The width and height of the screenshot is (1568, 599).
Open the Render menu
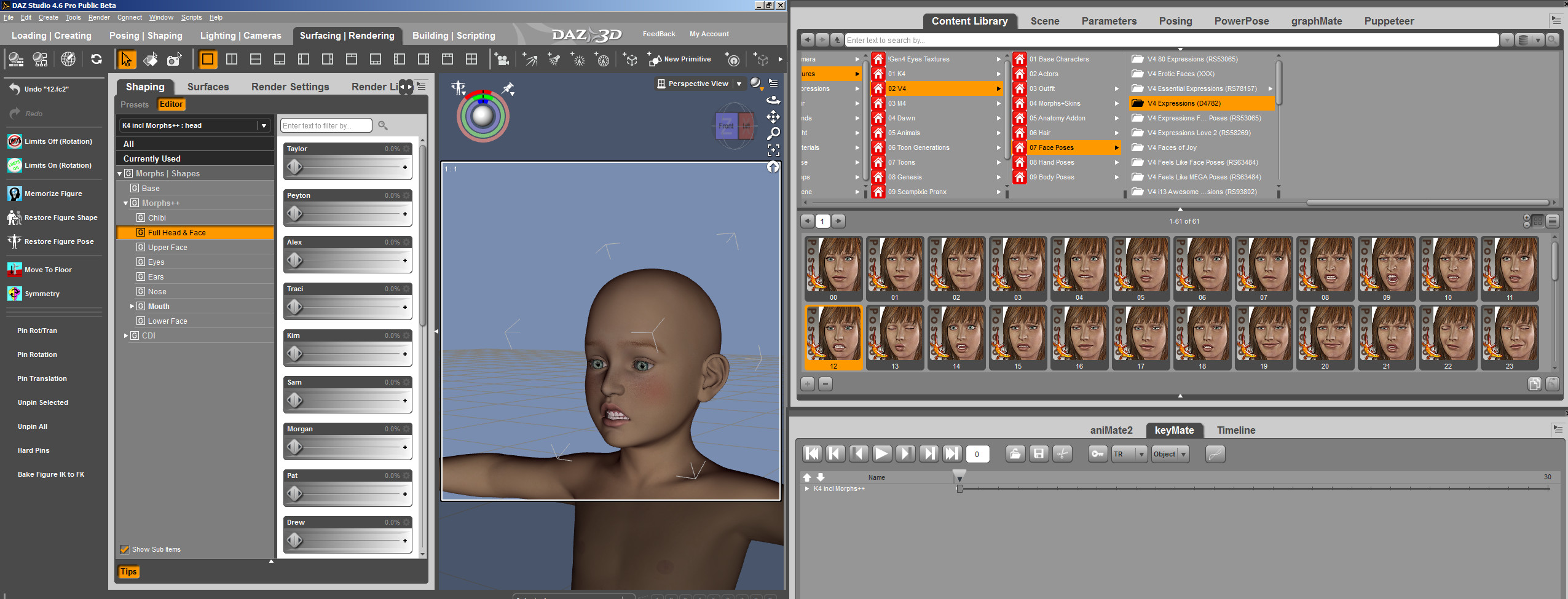tap(99, 17)
